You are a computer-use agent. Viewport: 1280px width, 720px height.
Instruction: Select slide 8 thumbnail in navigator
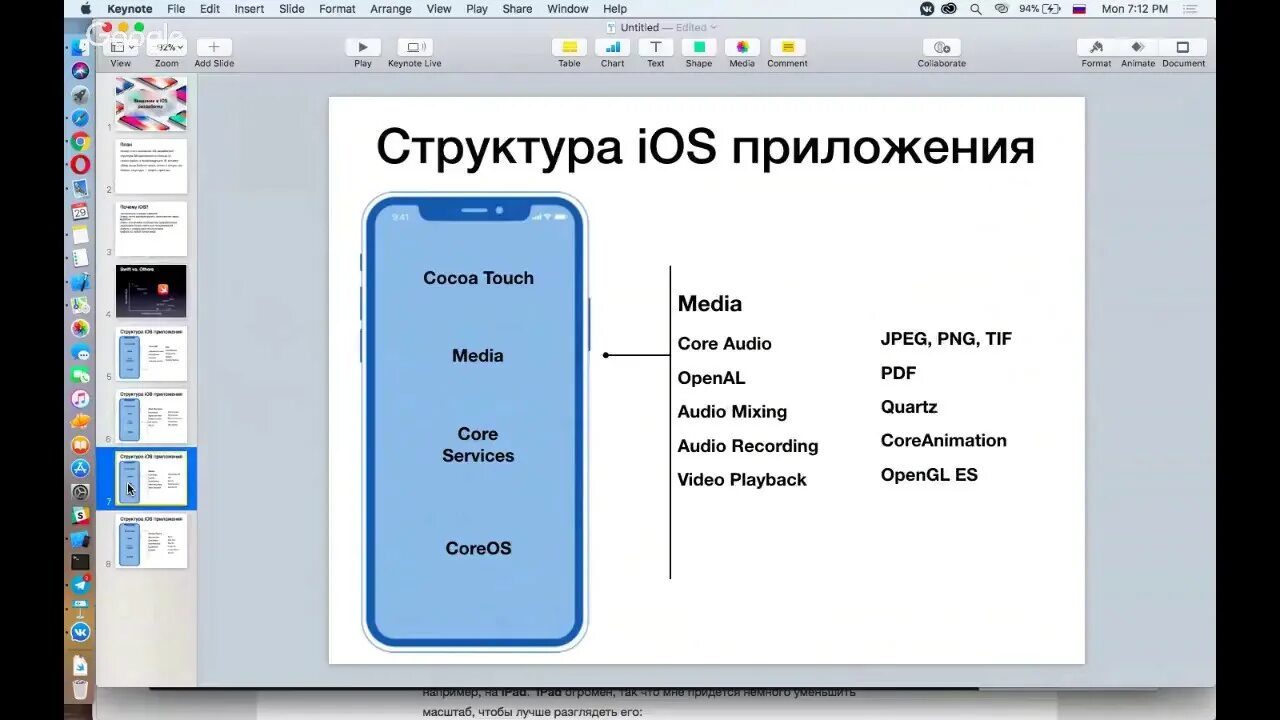coord(151,541)
